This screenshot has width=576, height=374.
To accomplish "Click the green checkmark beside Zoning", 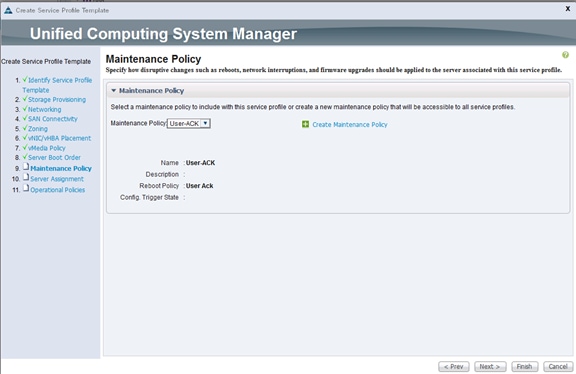I will 25,128.
